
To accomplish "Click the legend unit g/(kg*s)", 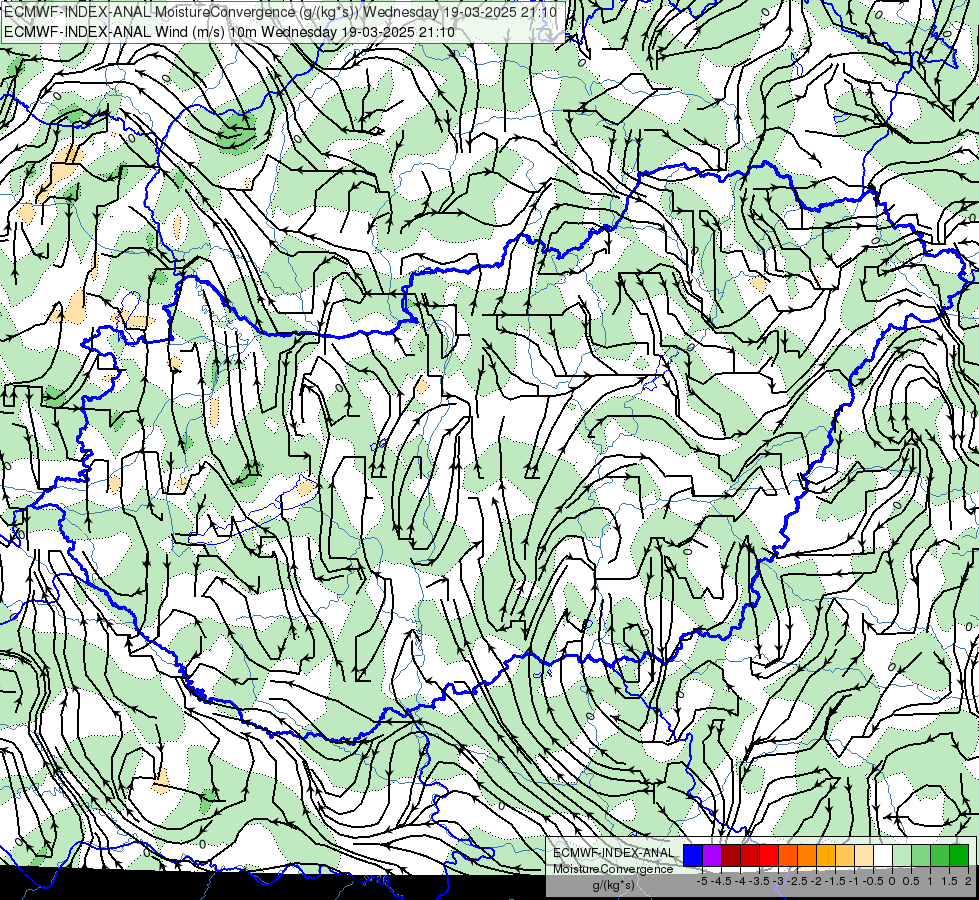I will [x=613, y=885].
